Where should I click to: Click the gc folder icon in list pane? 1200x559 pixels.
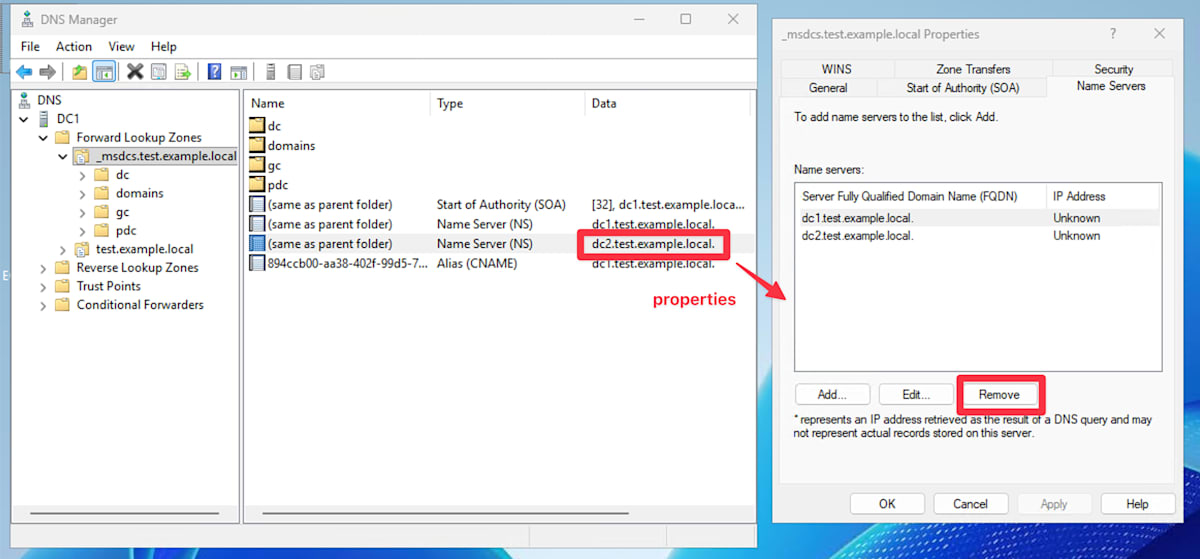pos(257,165)
